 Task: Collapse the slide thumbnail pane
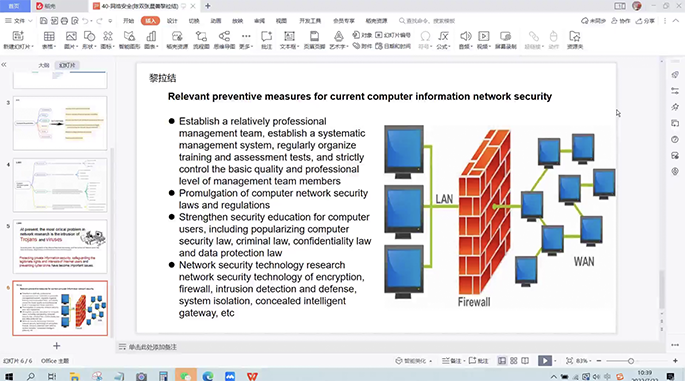point(4,65)
